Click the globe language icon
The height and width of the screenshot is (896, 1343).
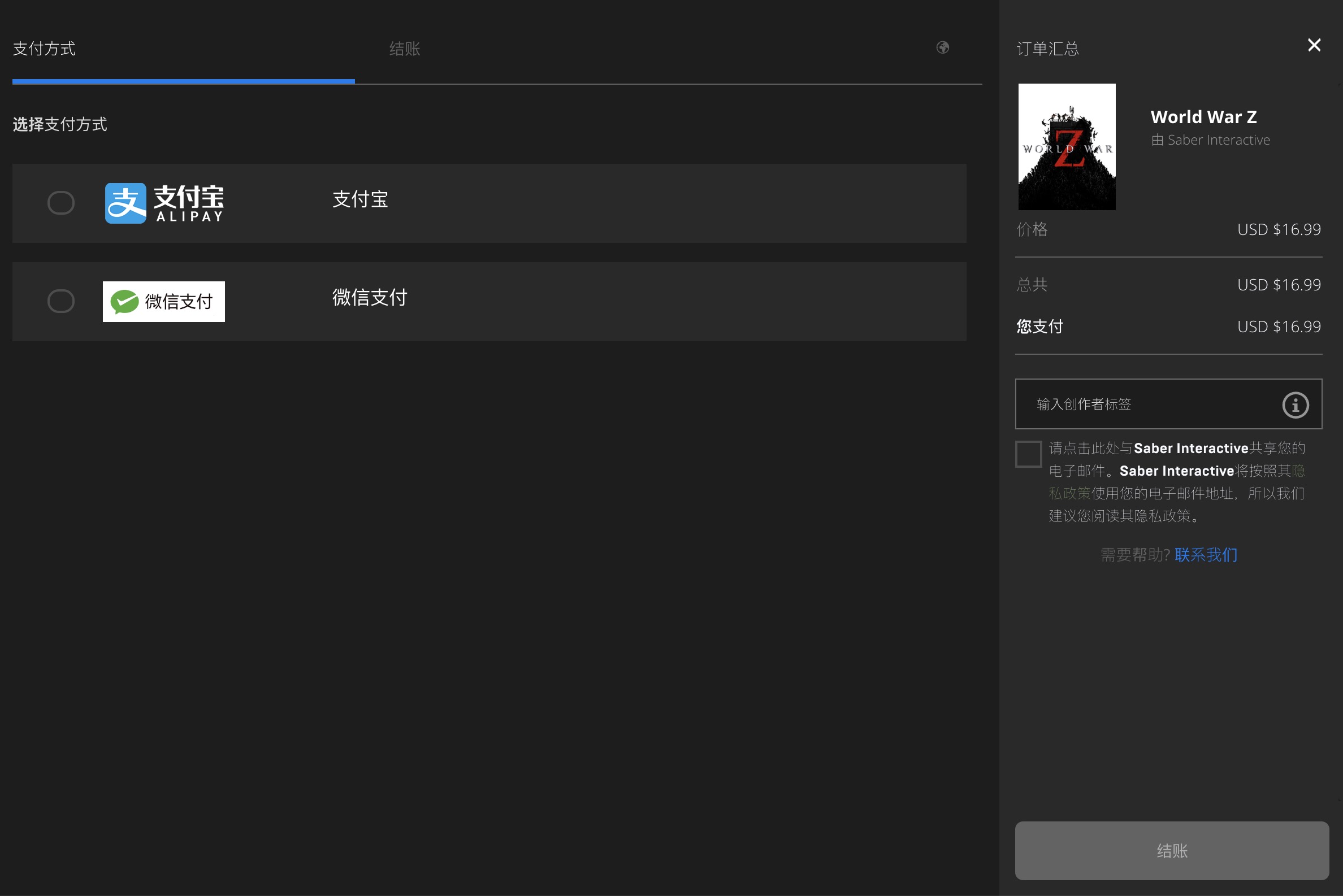[942, 47]
